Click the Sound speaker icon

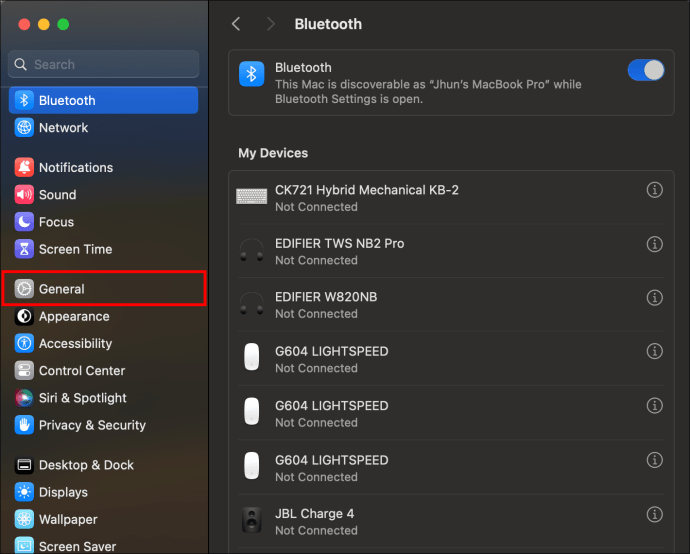24,195
